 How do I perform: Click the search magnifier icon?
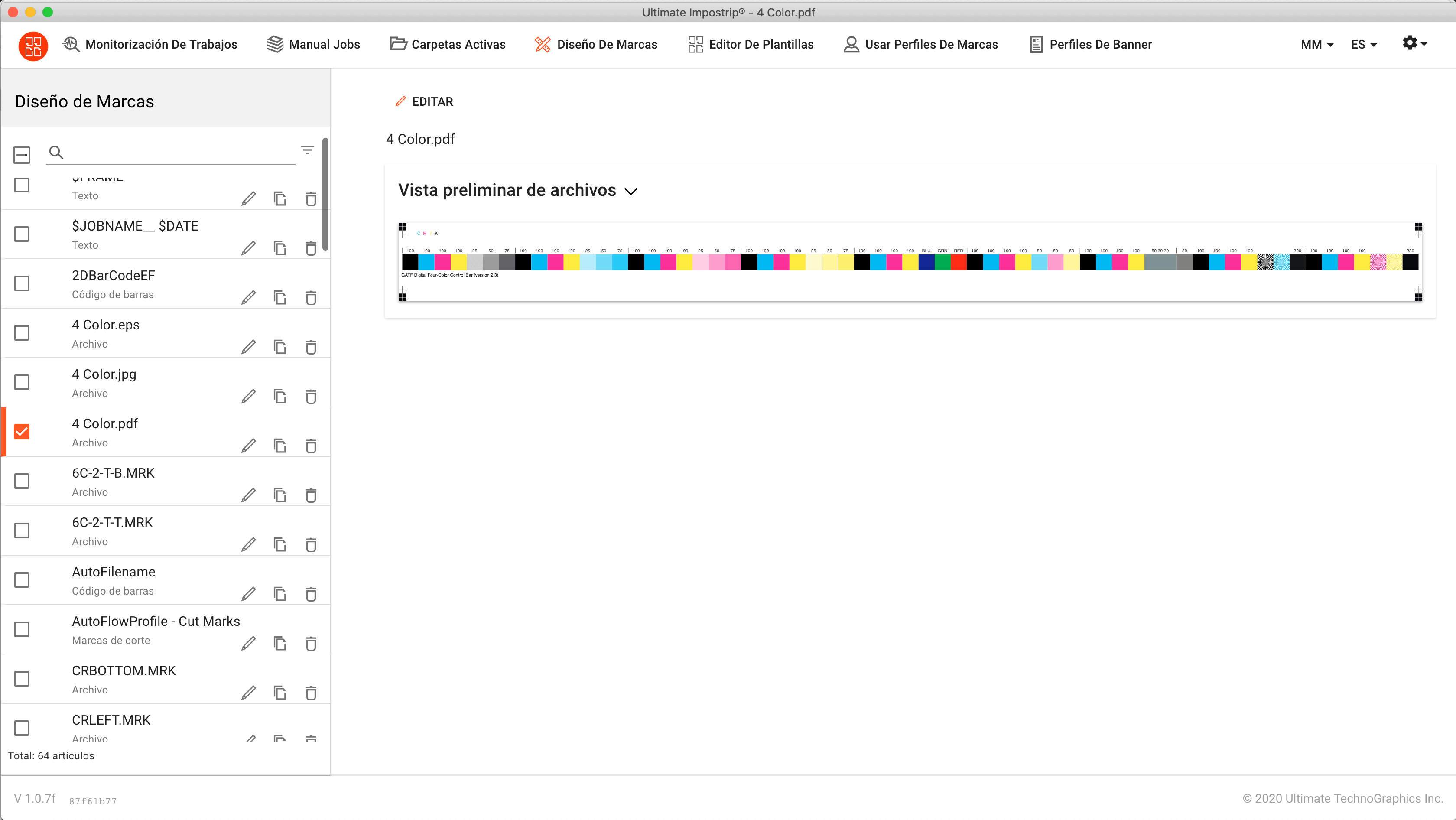tap(56, 152)
